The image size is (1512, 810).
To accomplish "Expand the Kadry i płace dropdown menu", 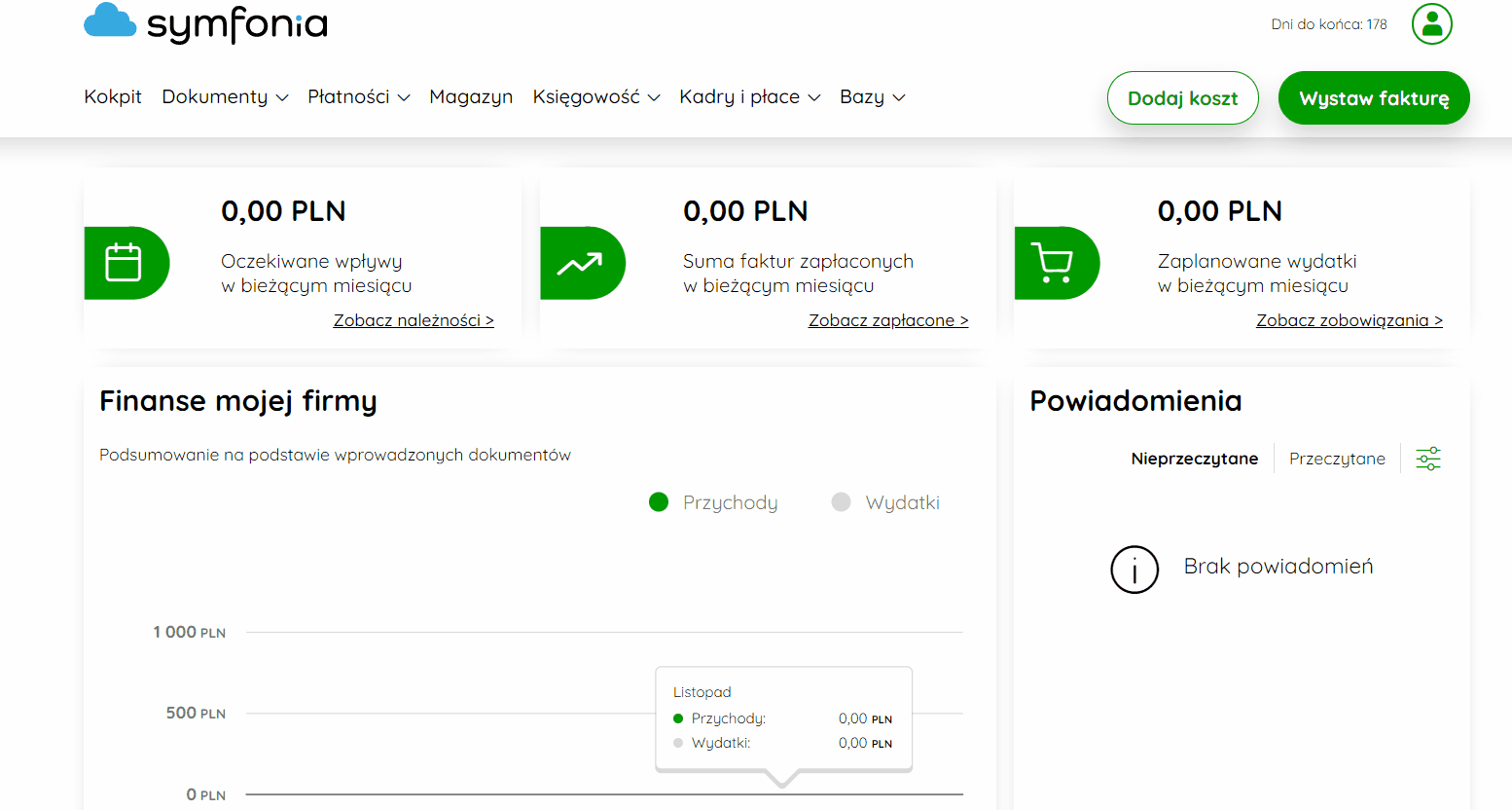I will 749,96.
